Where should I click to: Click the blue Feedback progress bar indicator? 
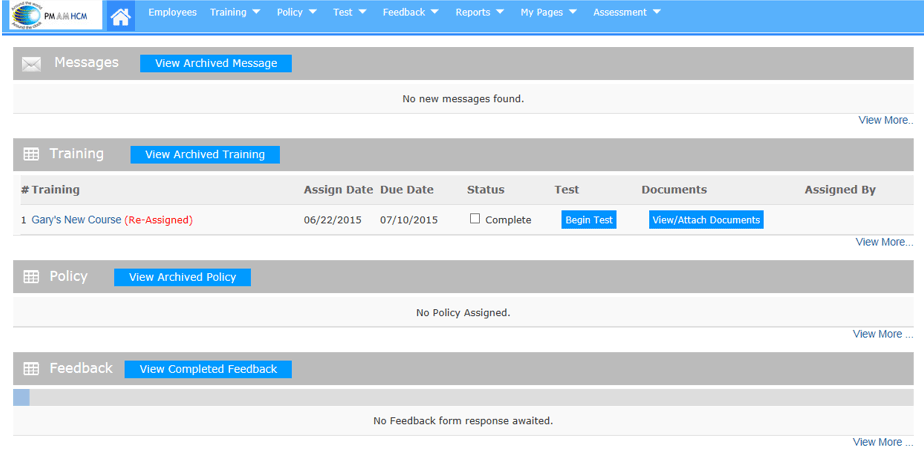21,397
